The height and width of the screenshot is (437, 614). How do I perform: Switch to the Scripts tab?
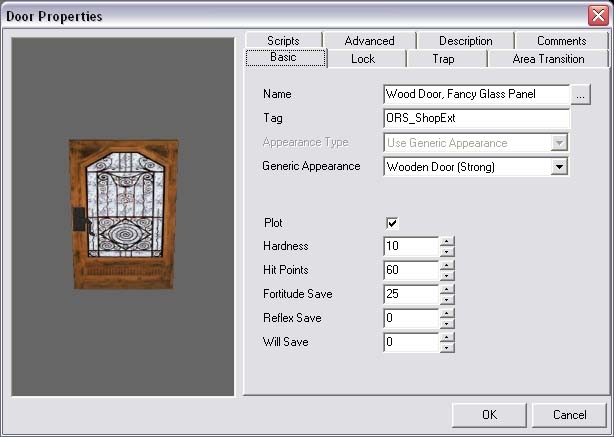pos(283,41)
